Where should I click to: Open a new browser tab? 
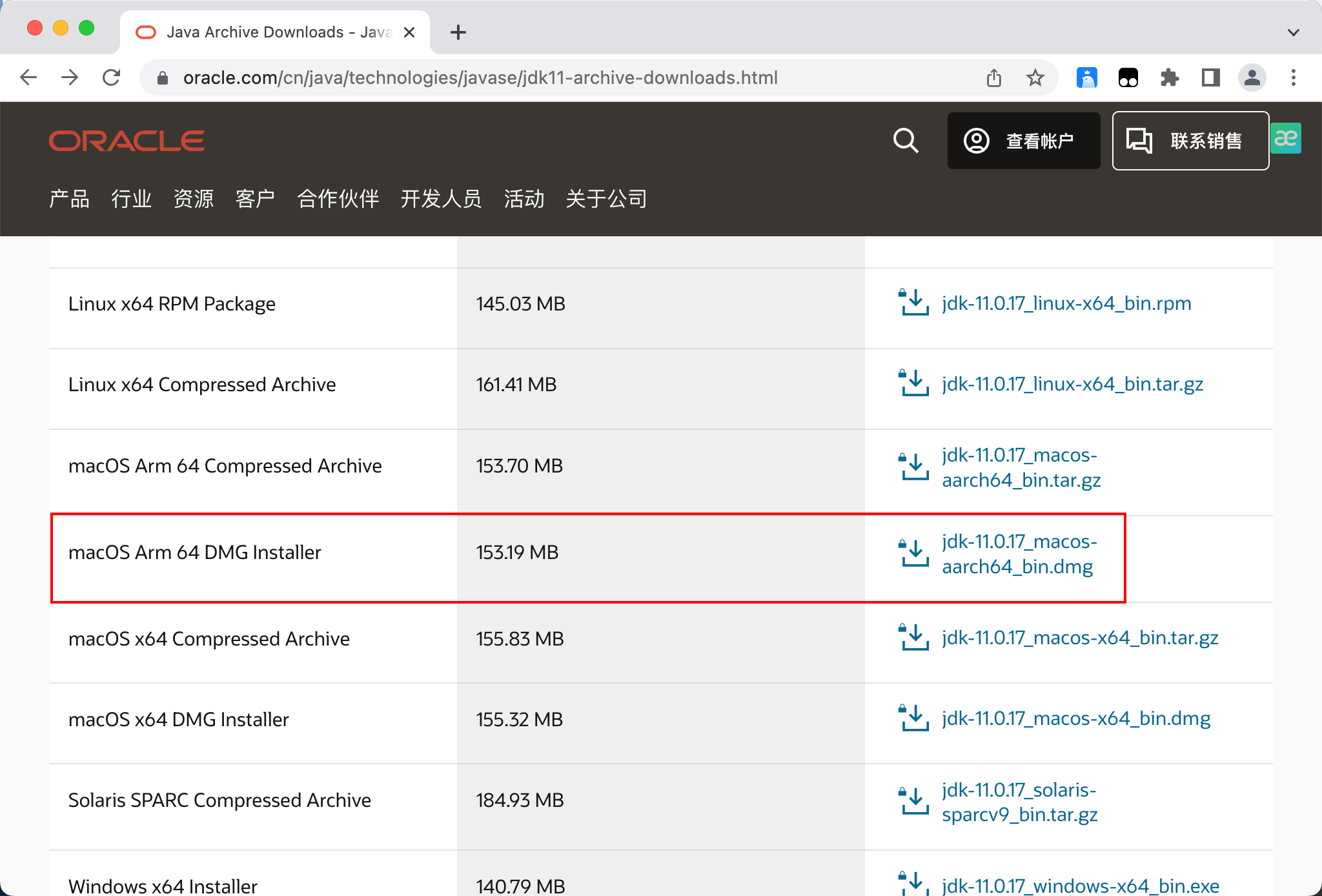pyautogui.click(x=458, y=32)
